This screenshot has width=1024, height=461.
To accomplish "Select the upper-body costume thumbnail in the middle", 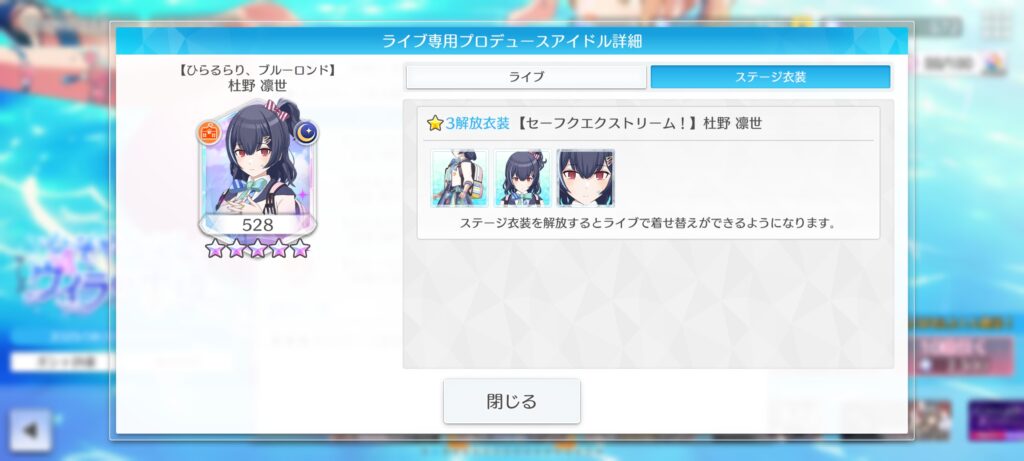I will coord(522,178).
